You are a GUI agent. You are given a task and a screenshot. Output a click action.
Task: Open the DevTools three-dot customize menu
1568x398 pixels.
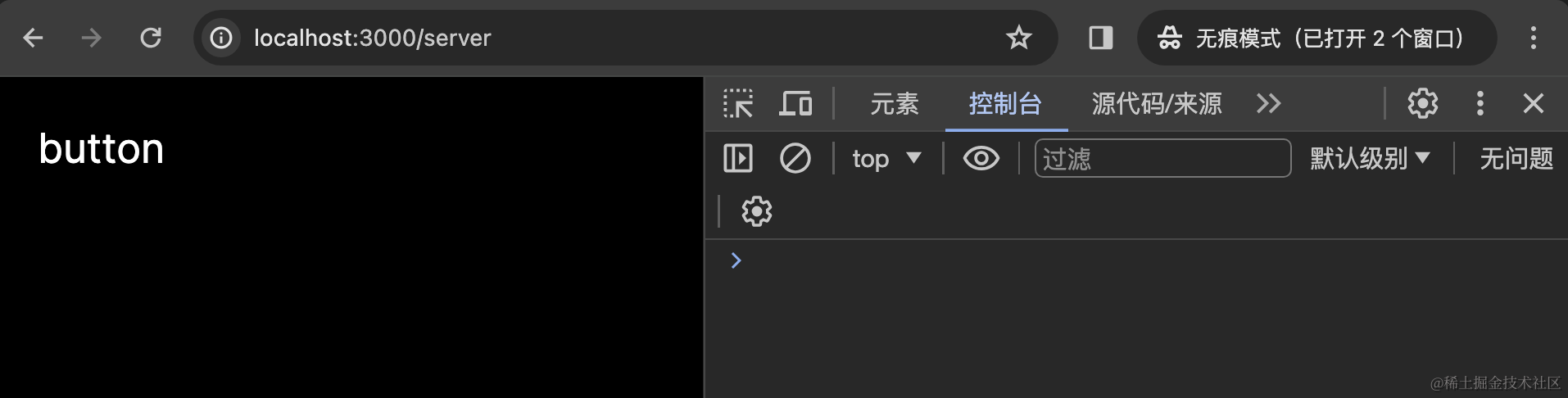coord(1480,103)
